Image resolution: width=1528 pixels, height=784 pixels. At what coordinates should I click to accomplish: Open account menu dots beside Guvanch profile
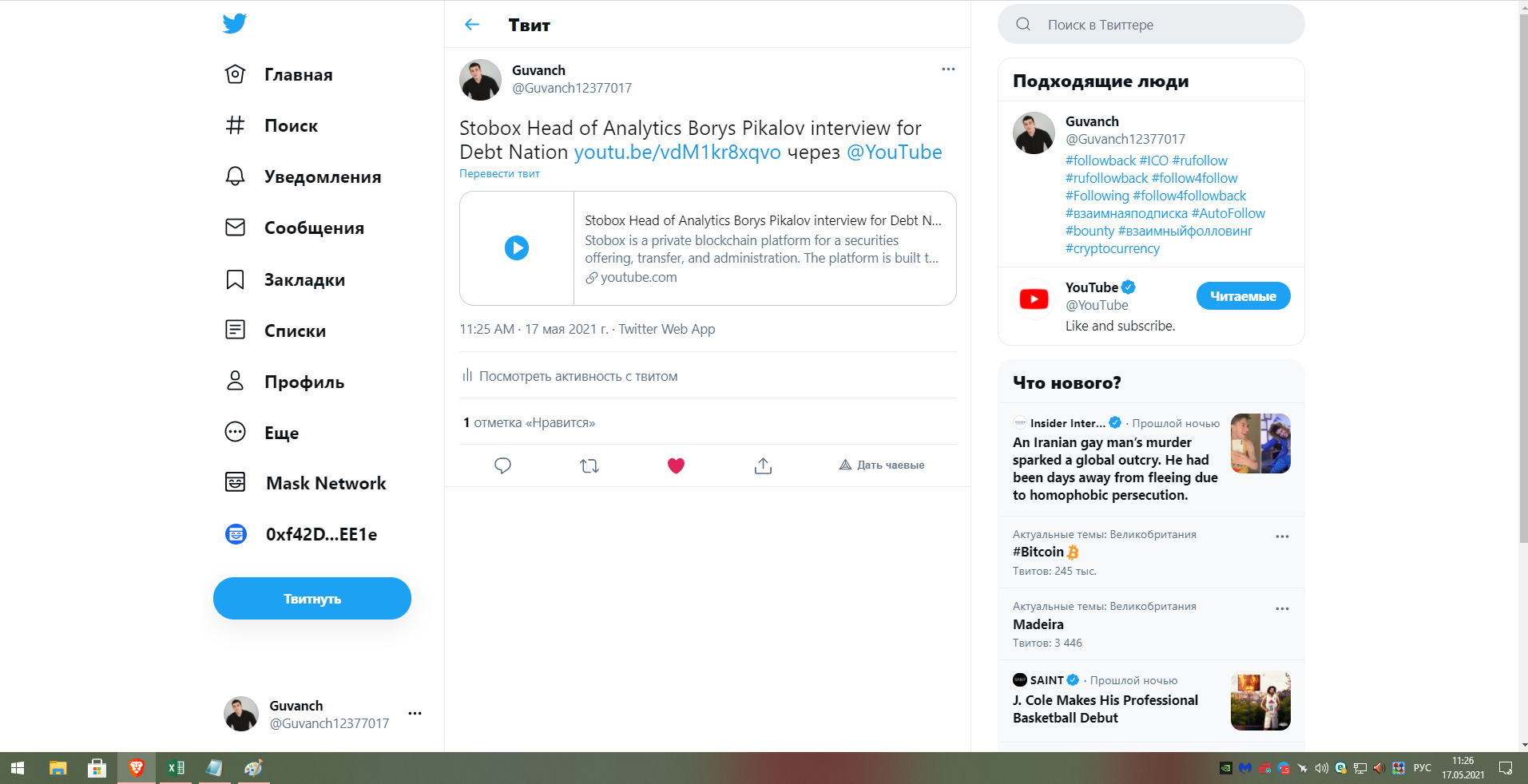click(x=415, y=714)
